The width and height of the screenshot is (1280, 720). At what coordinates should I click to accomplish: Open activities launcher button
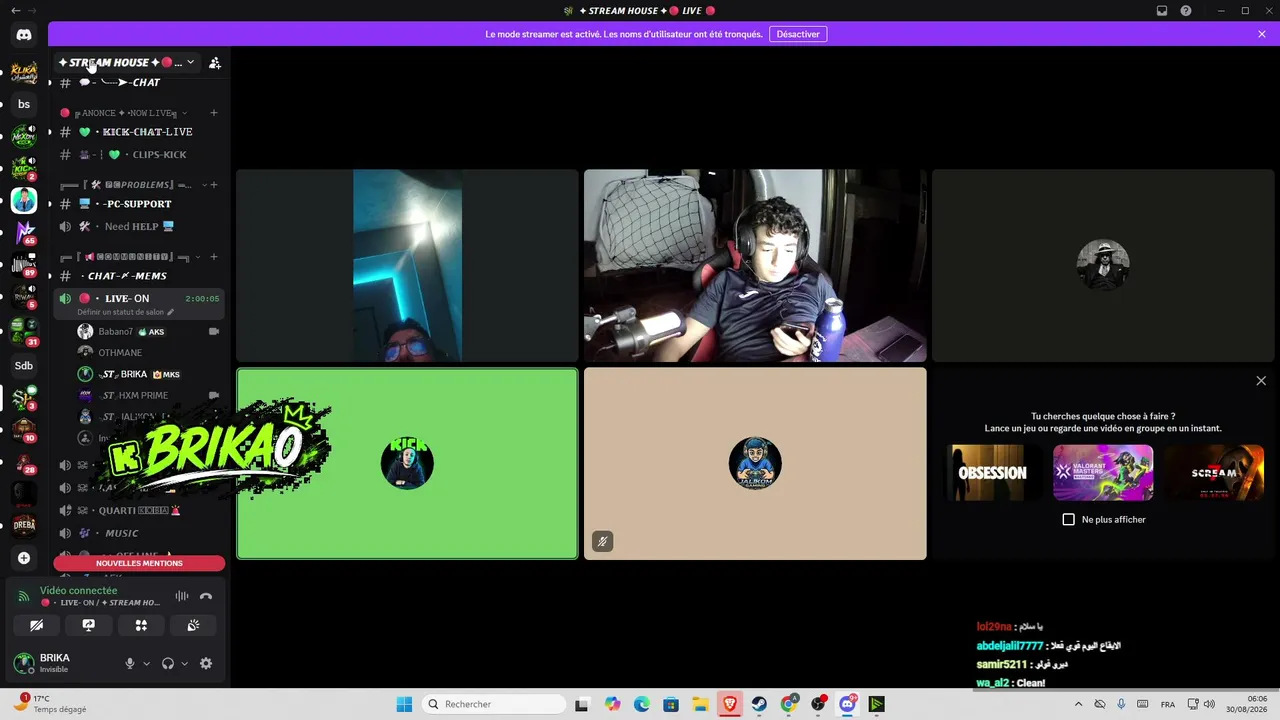(141, 625)
